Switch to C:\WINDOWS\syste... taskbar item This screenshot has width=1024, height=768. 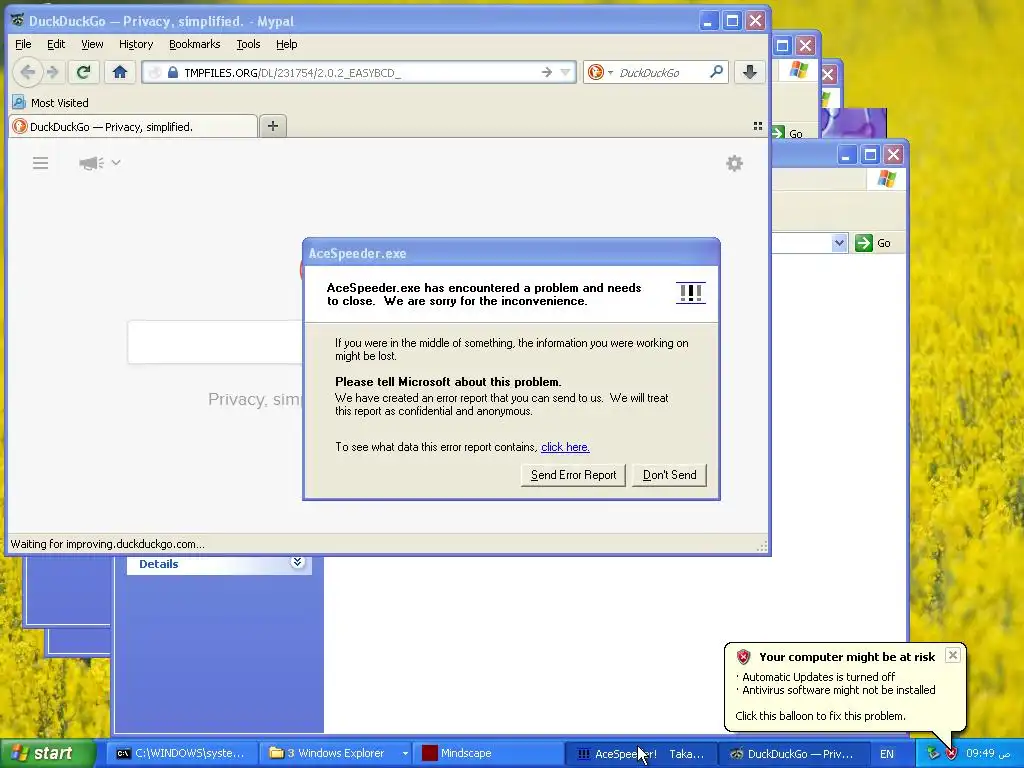click(x=182, y=754)
